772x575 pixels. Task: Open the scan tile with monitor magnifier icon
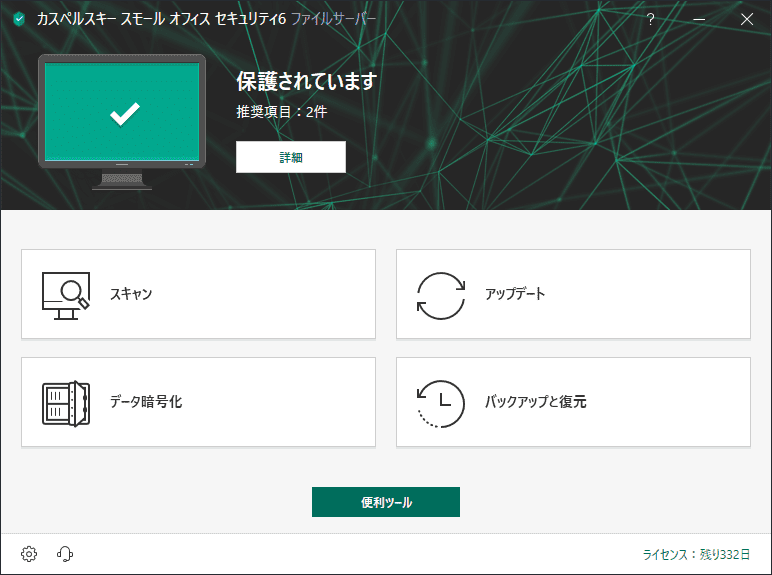198,294
